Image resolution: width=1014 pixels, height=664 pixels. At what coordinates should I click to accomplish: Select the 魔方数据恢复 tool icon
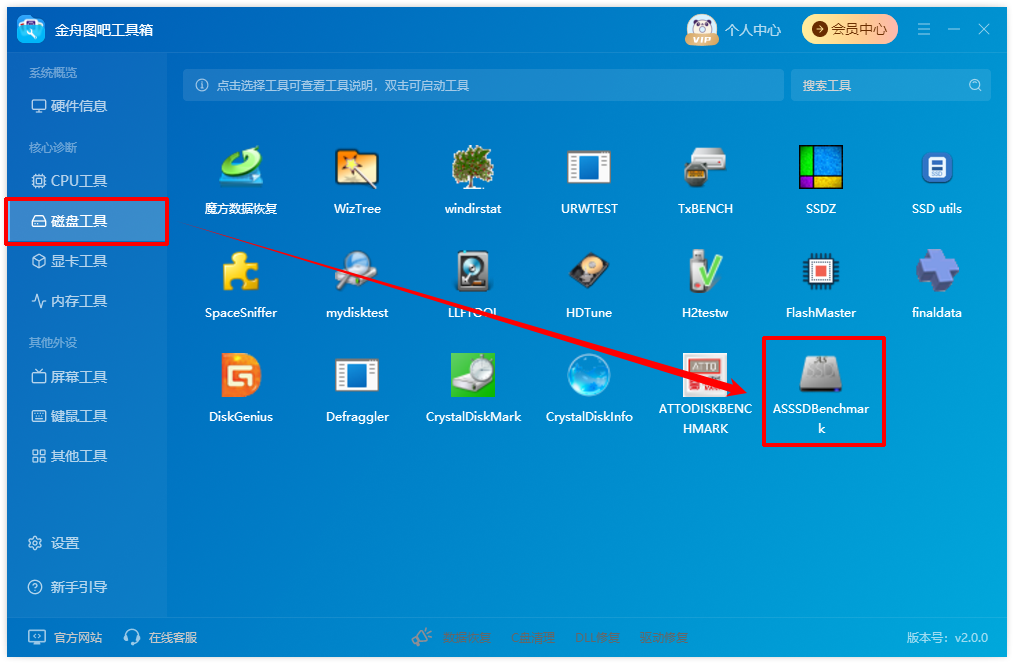241,167
